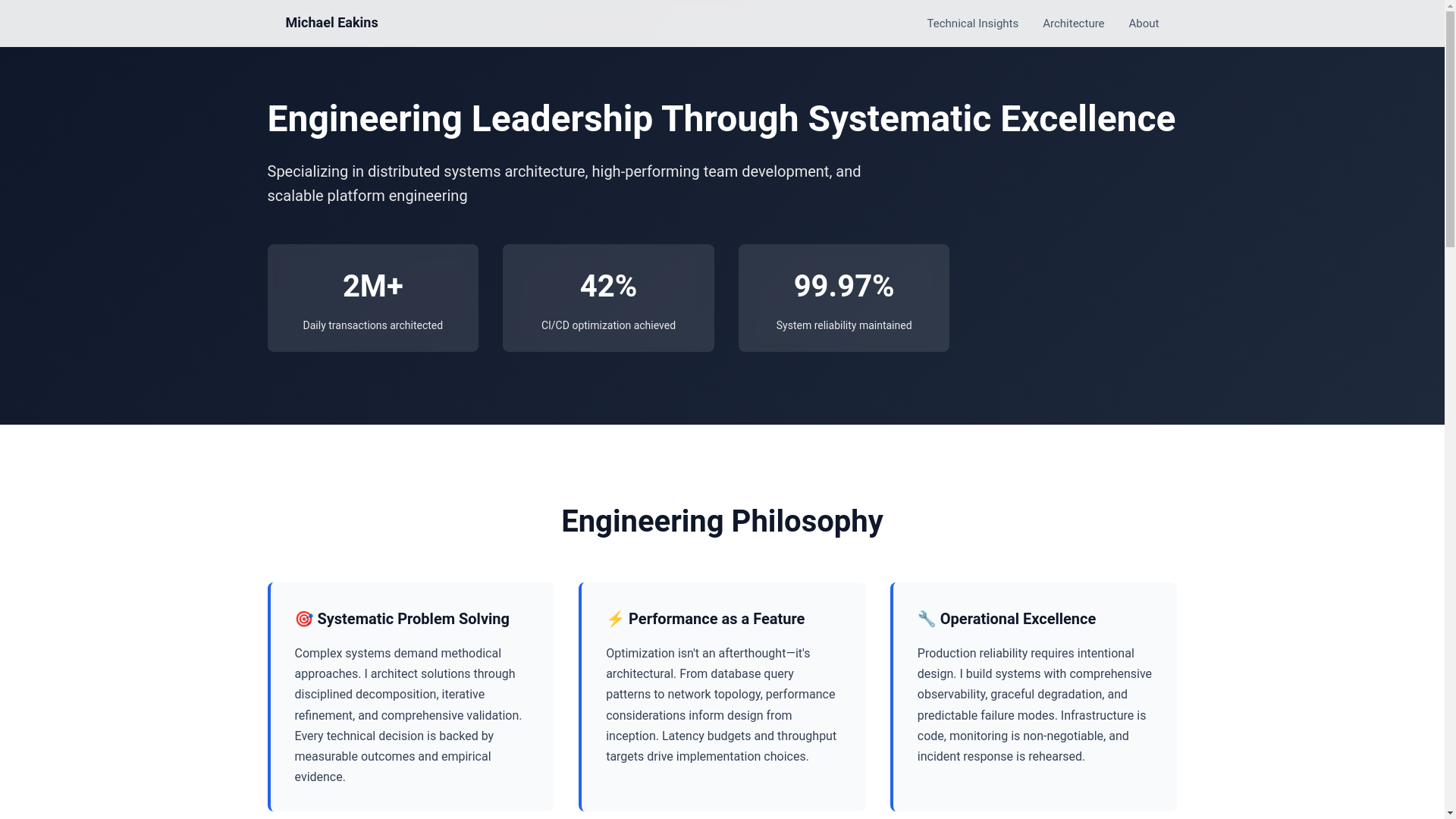Click the wrench icon beside Operational Excellence

click(x=926, y=620)
